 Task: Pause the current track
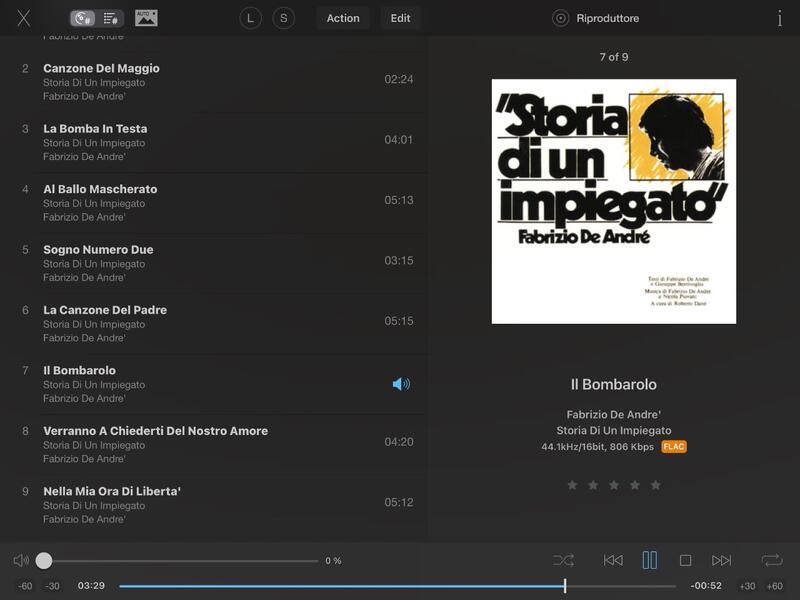pos(650,560)
